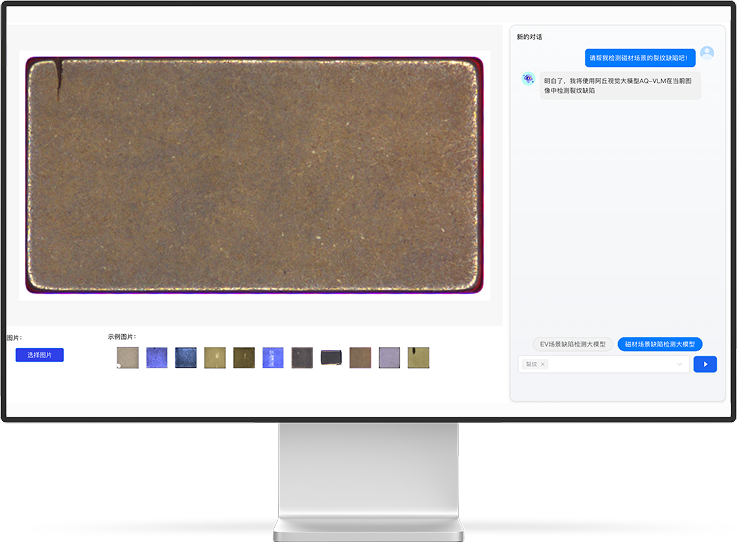The height and width of the screenshot is (543, 738).
Task: Click the blue send arrow button
Action: click(x=705, y=364)
